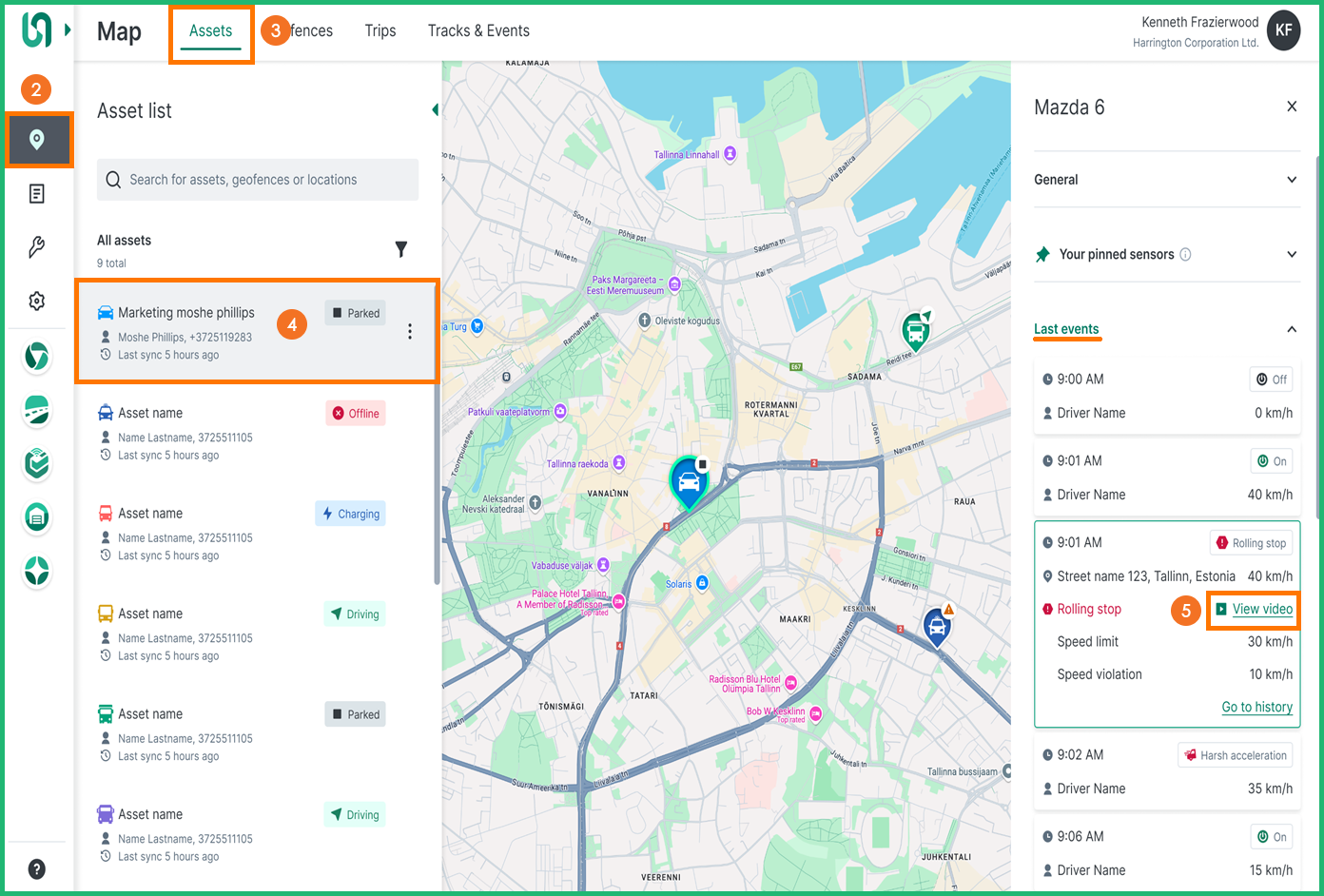Collapse the asset list panel arrow
1324x896 pixels.
pyautogui.click(x=435, y=110)
